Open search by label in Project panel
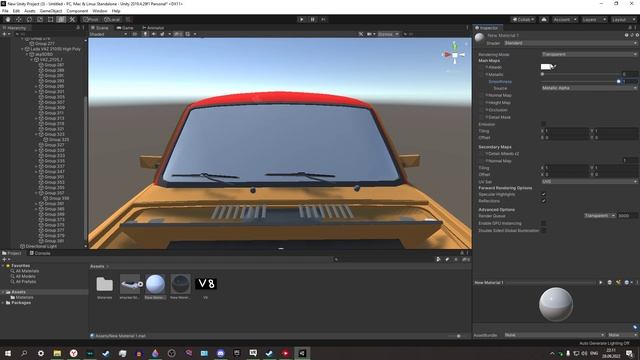Screen dimensions: 640x360 coord(447,259)
